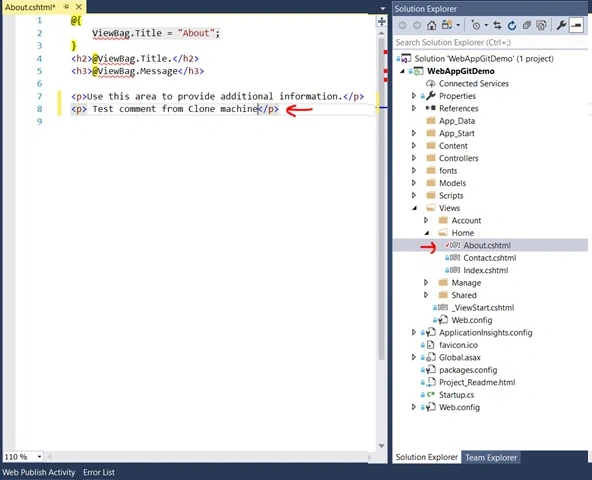Select the App_Data folder

click(457, 121)
